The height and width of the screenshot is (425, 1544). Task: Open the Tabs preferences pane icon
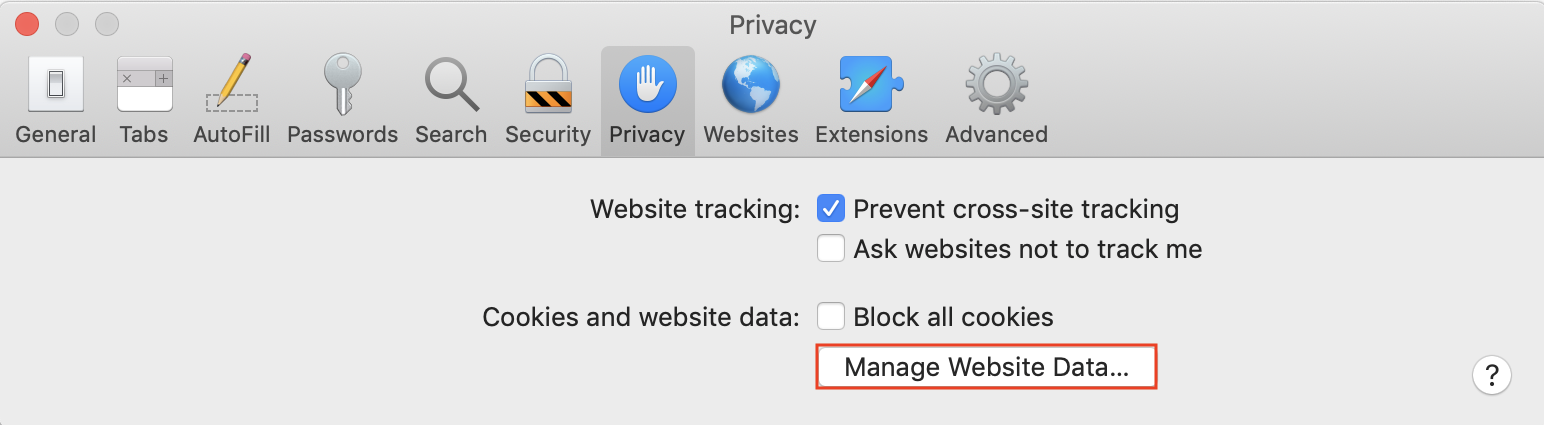pyautogui.click(x=145, y=84)
